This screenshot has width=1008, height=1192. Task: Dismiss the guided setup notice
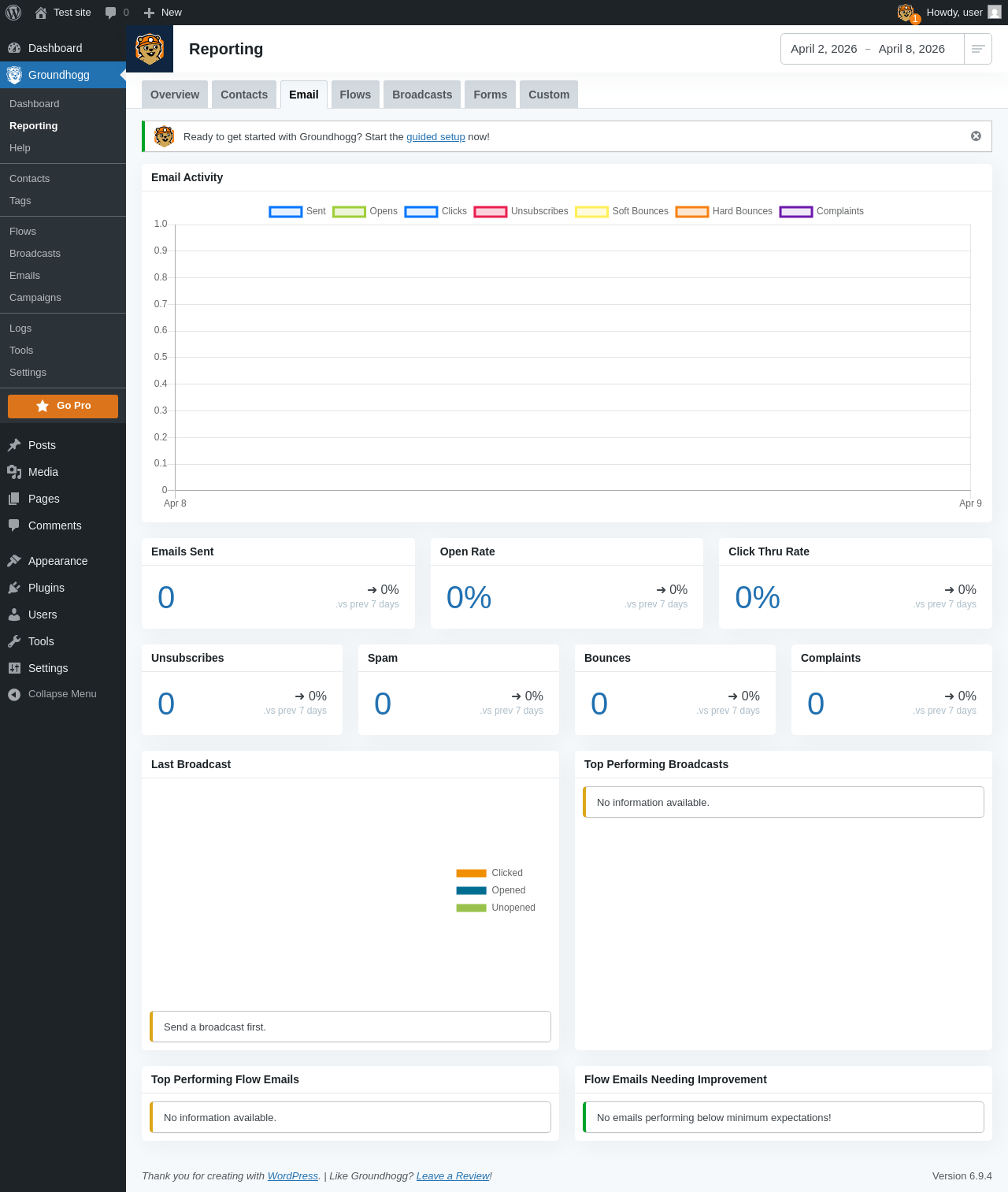click(976, 136)
